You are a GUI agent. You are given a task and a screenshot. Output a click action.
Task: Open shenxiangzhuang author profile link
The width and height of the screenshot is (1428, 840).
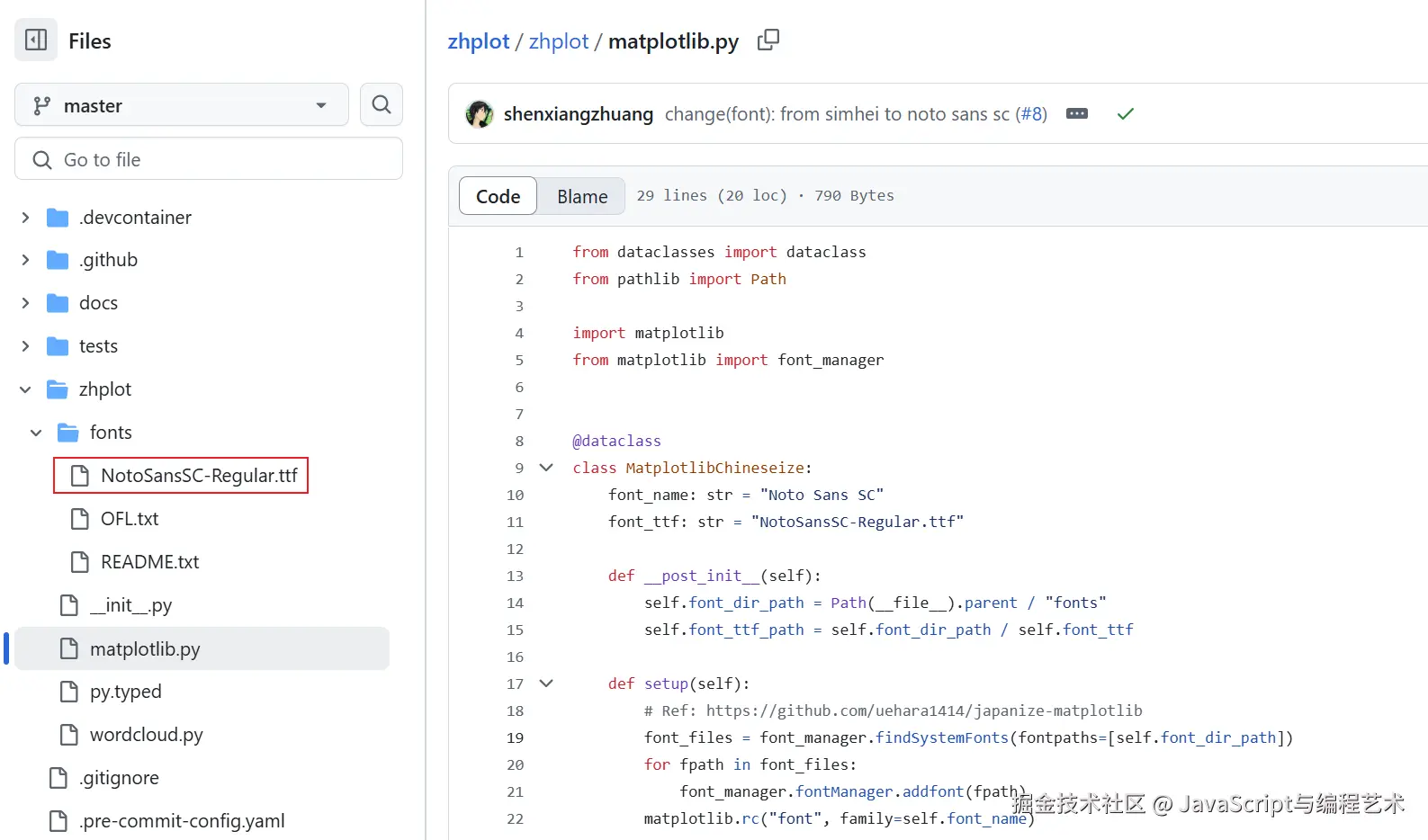click(579, 114)
